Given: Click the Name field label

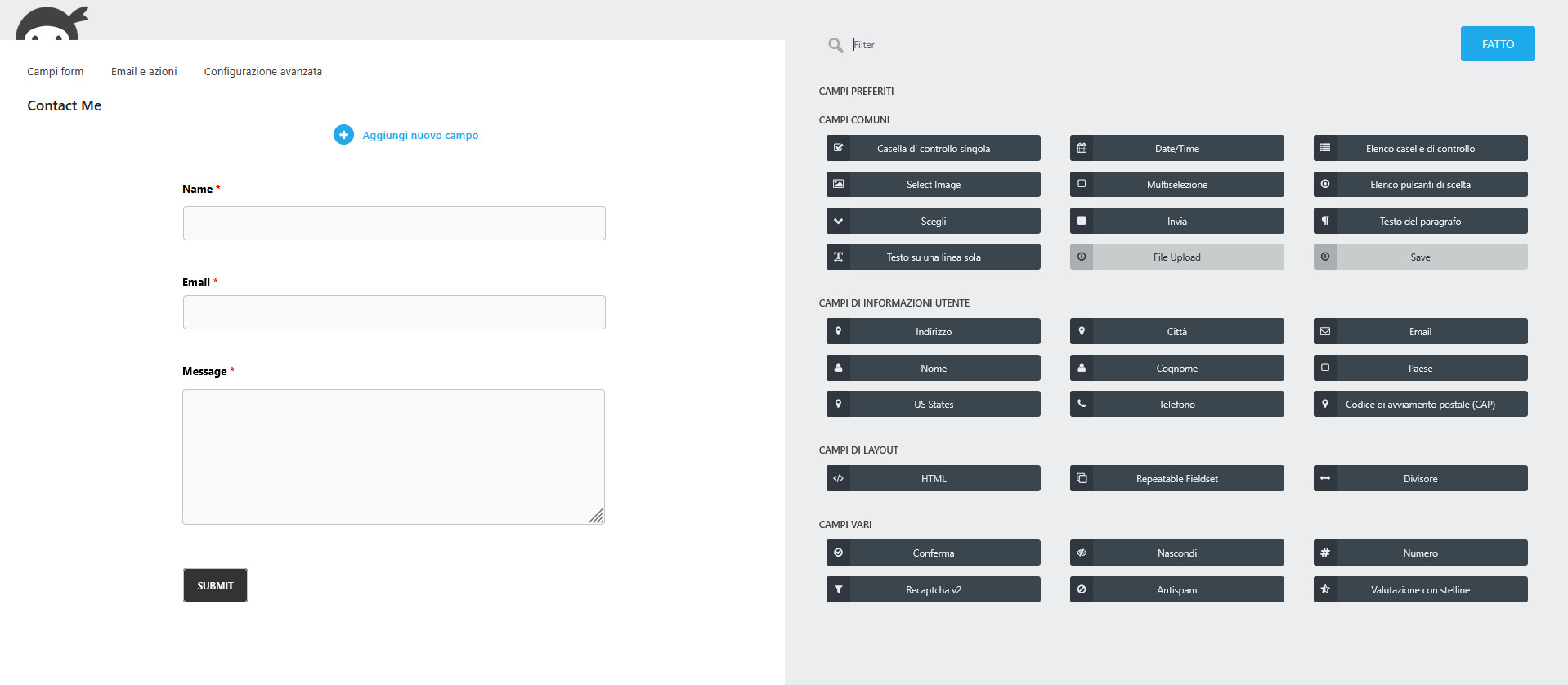Looking at the screenshot, I should click(197, 189).
